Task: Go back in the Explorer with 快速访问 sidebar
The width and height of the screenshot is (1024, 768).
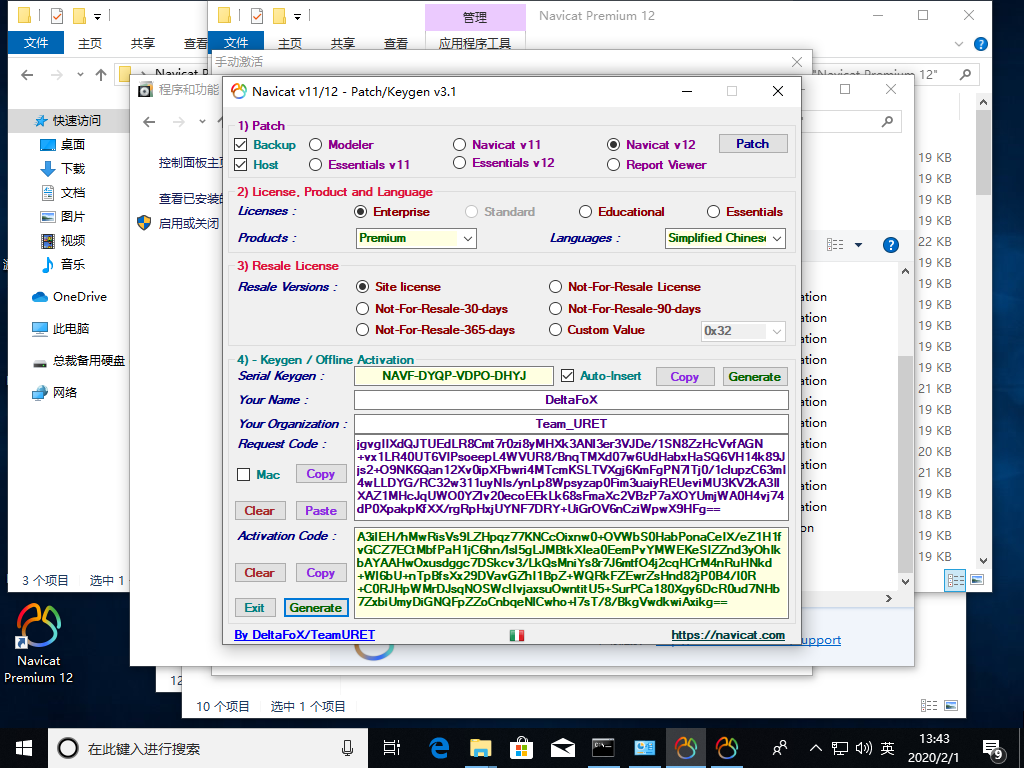Action: pyautogui.click(x=27, y=74)
